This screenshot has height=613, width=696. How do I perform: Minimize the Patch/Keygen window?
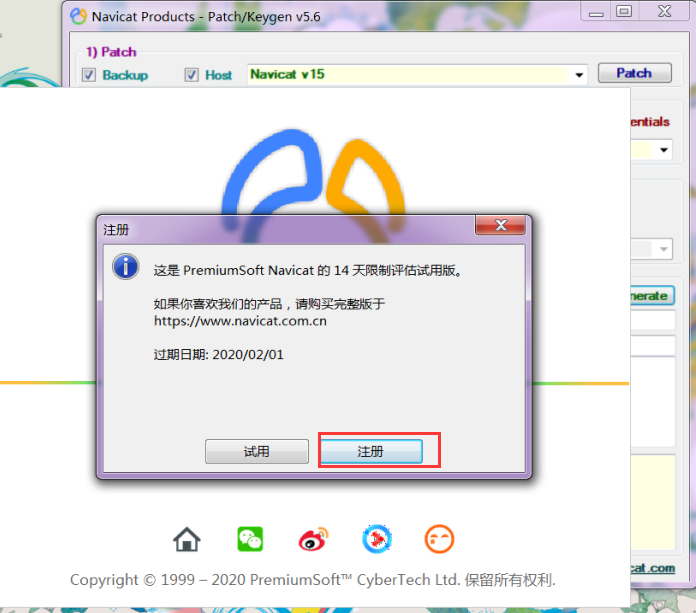point(596,12)
